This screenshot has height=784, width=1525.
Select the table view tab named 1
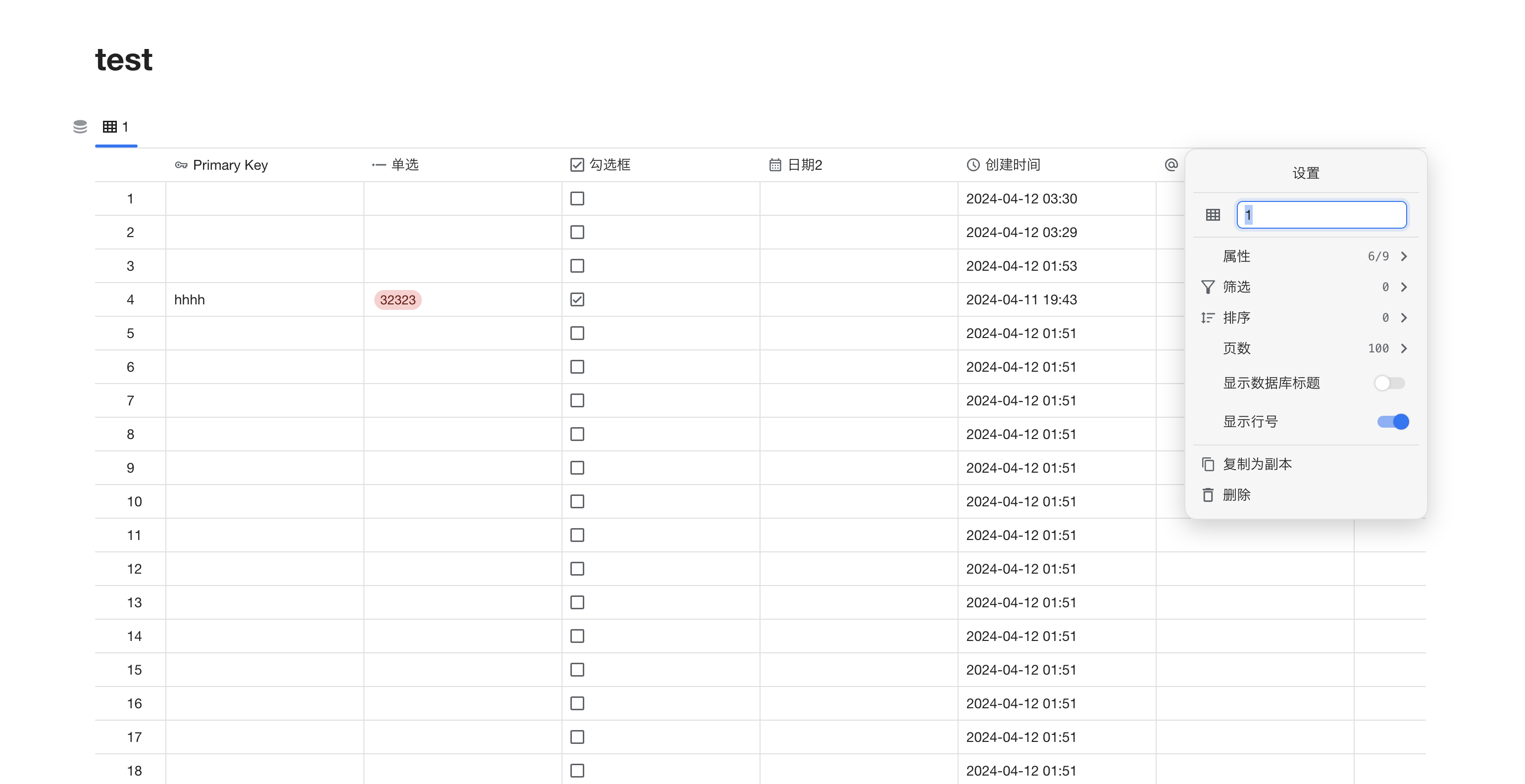tap(116, 127)
